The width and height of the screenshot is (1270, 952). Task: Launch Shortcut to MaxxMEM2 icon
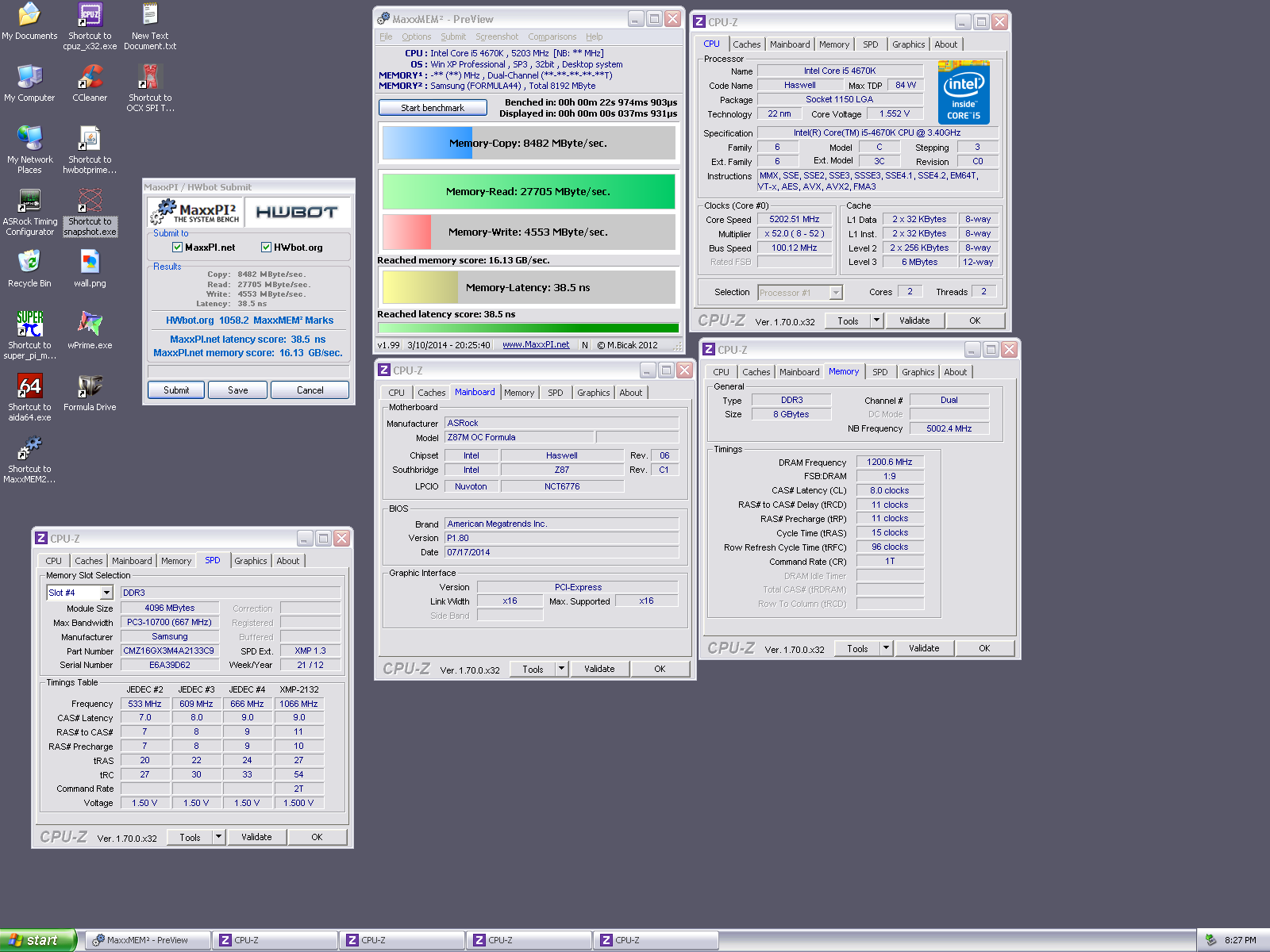pos(29,459)
